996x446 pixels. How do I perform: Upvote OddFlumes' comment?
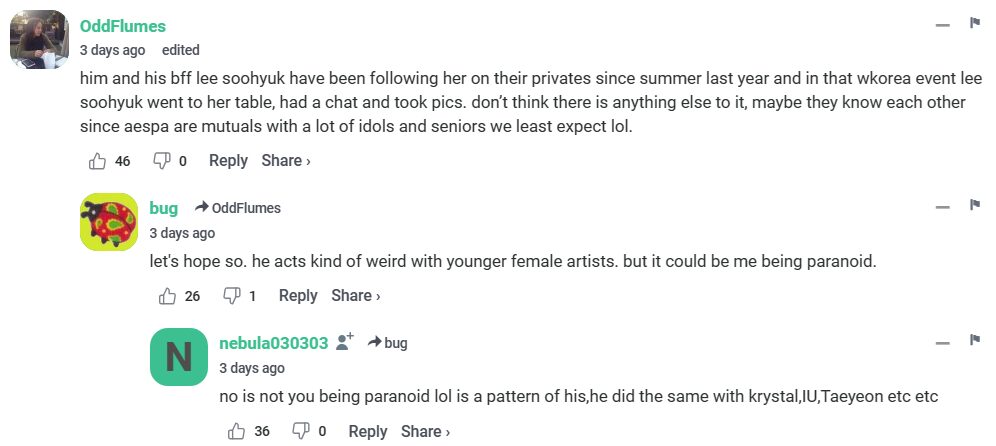[x=98, y=161]
